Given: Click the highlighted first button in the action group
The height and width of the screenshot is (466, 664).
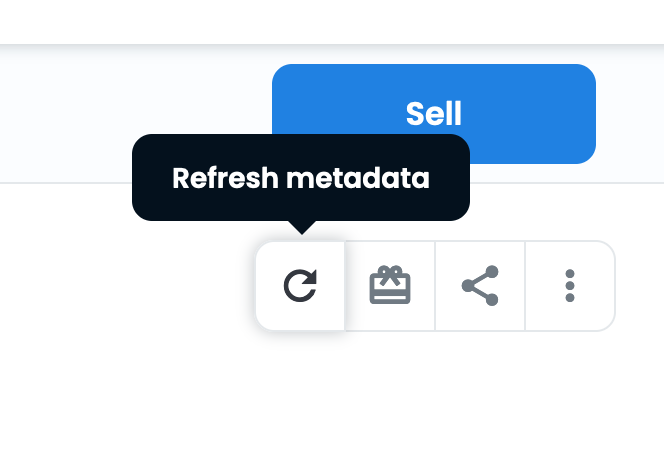Looking at the screenshot, I should coord(300,286).
